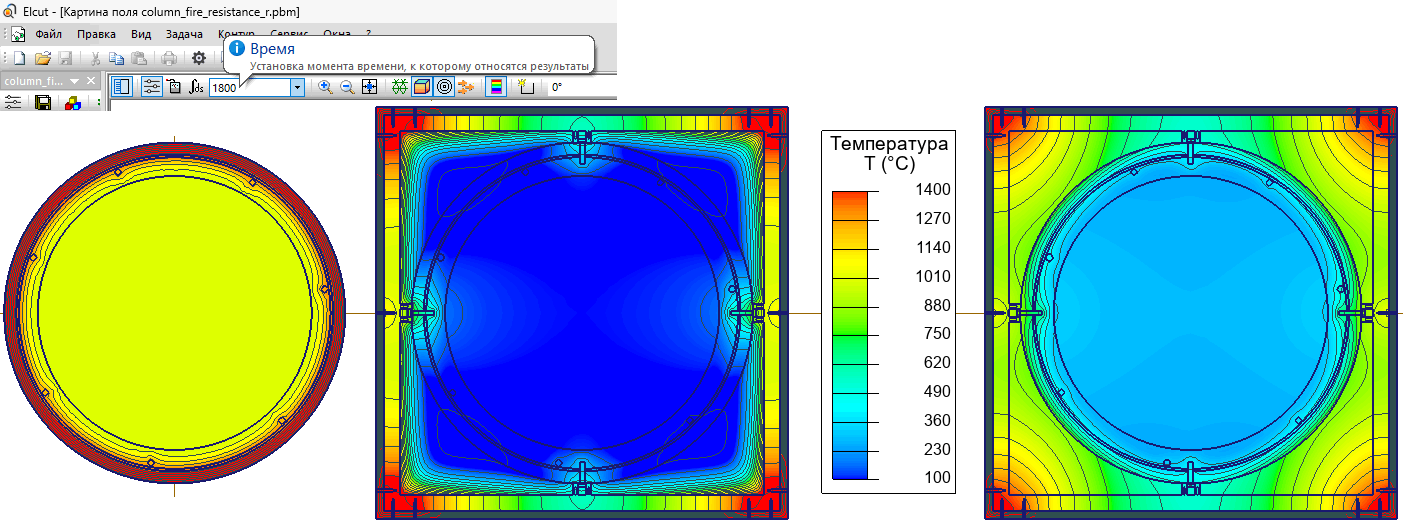This screenshot has width=1403, height=520.
Task: Expand the time value 1800 dropdown
Action: coord(297,88)
